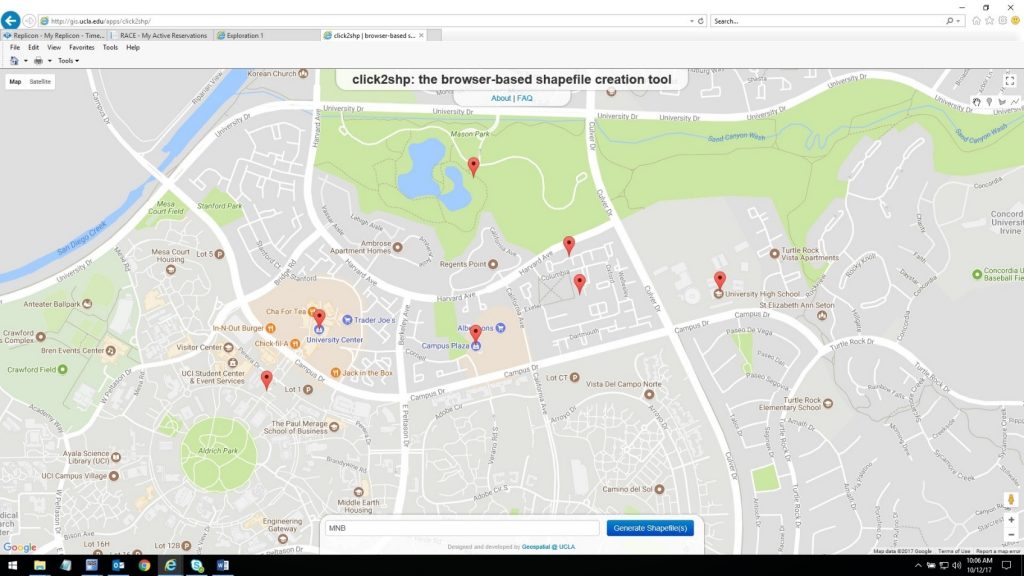Open the browser home page dropdown arrow
This screenshot has height=576, width=1024.
click(x=25, y=60)
